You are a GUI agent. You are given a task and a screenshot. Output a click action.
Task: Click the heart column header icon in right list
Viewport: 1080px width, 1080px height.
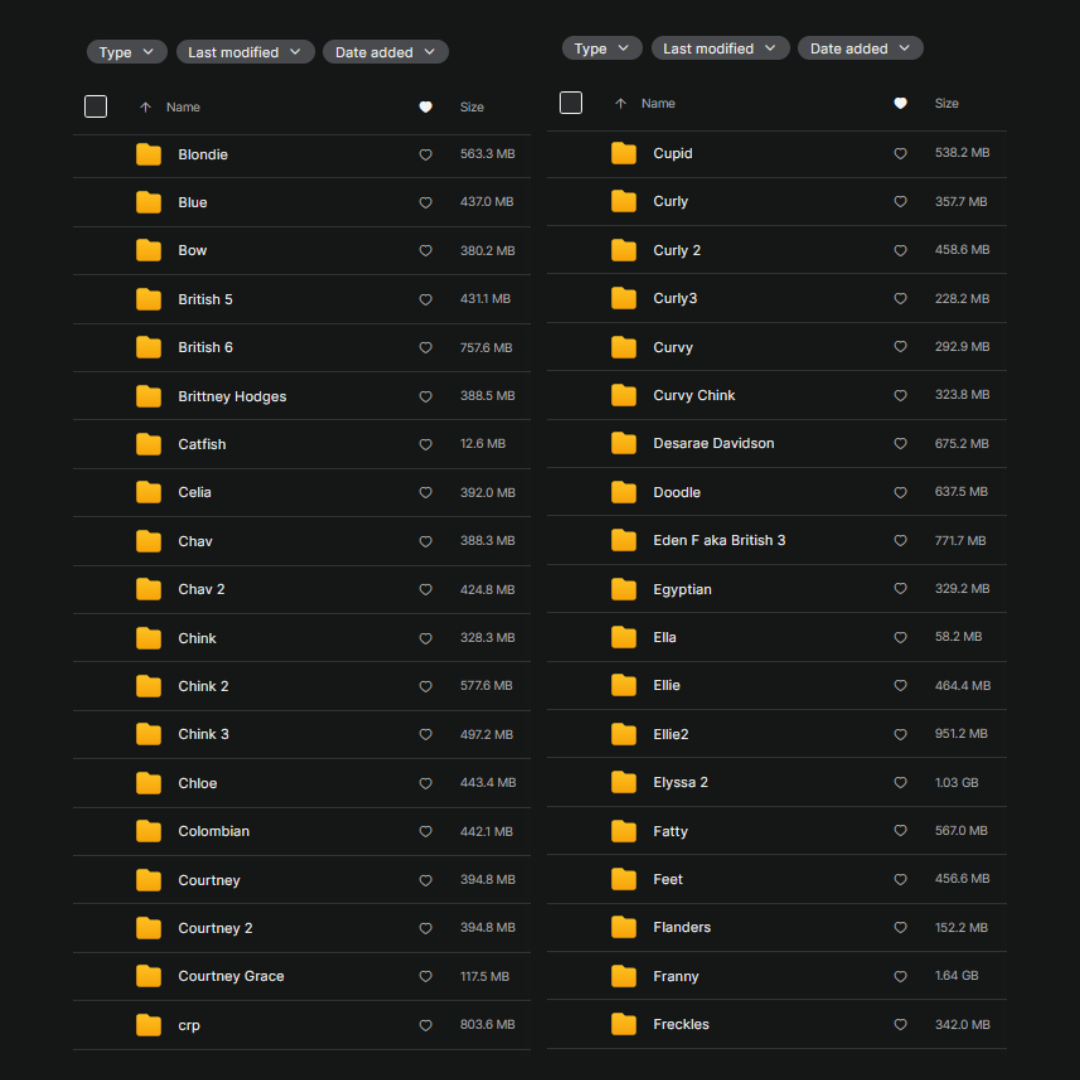point(900,103)
